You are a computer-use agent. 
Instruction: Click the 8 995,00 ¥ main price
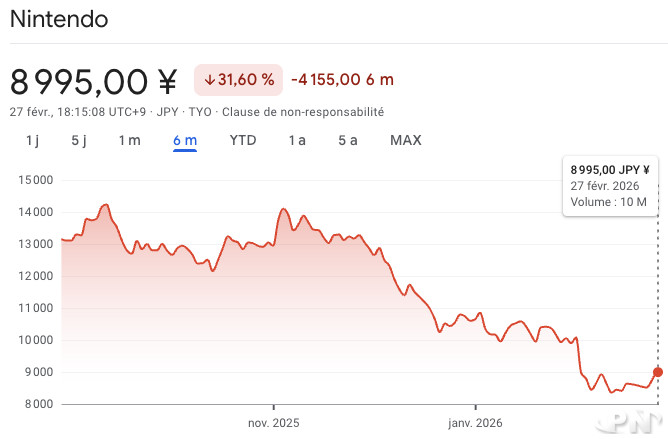tap(93, 80)
